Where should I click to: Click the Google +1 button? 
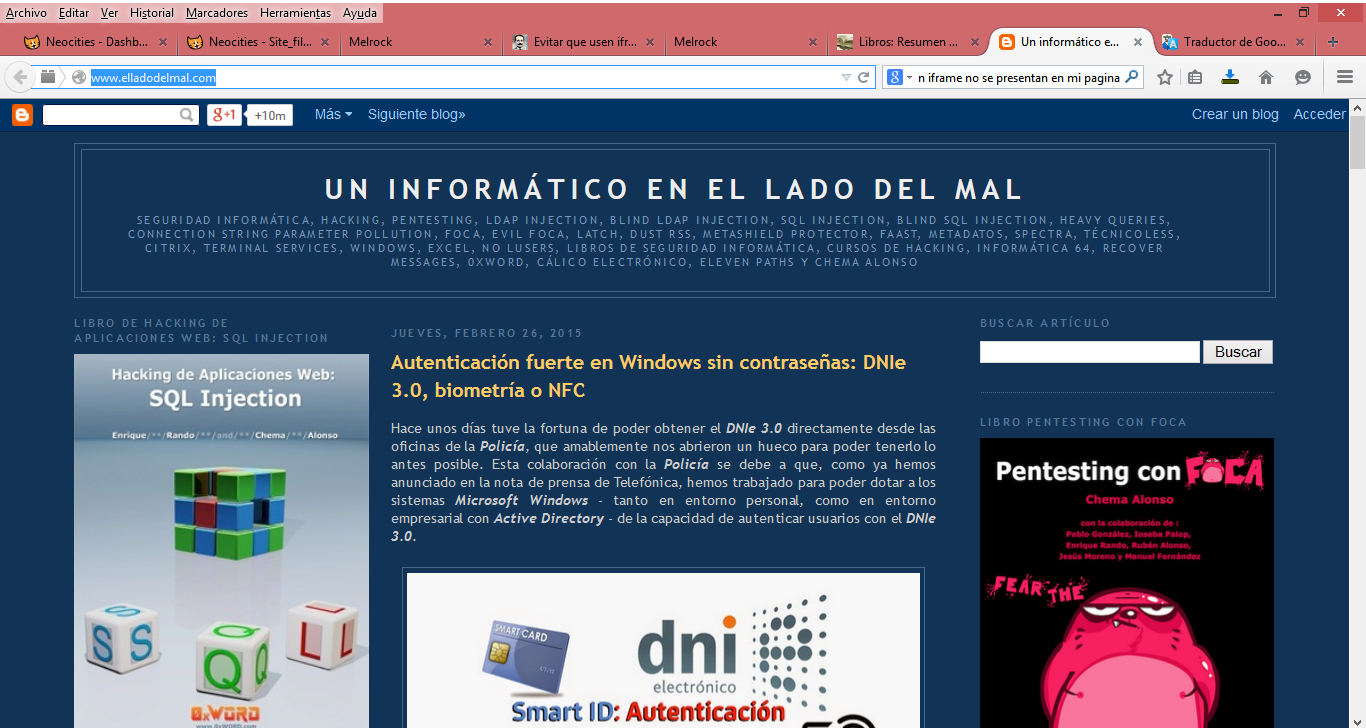tap(224, 115)
